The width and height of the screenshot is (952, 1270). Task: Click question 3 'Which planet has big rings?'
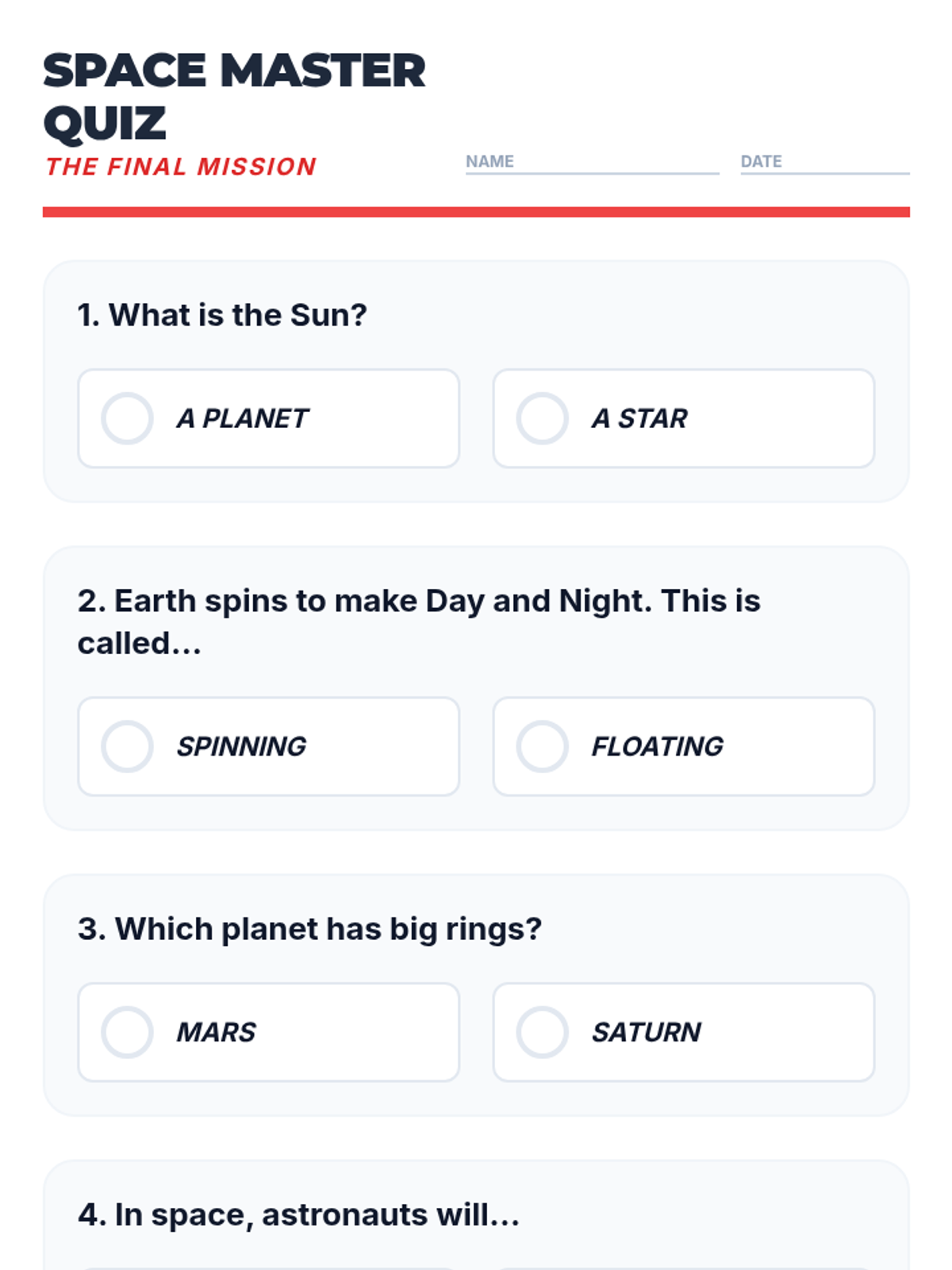(309, 929)
